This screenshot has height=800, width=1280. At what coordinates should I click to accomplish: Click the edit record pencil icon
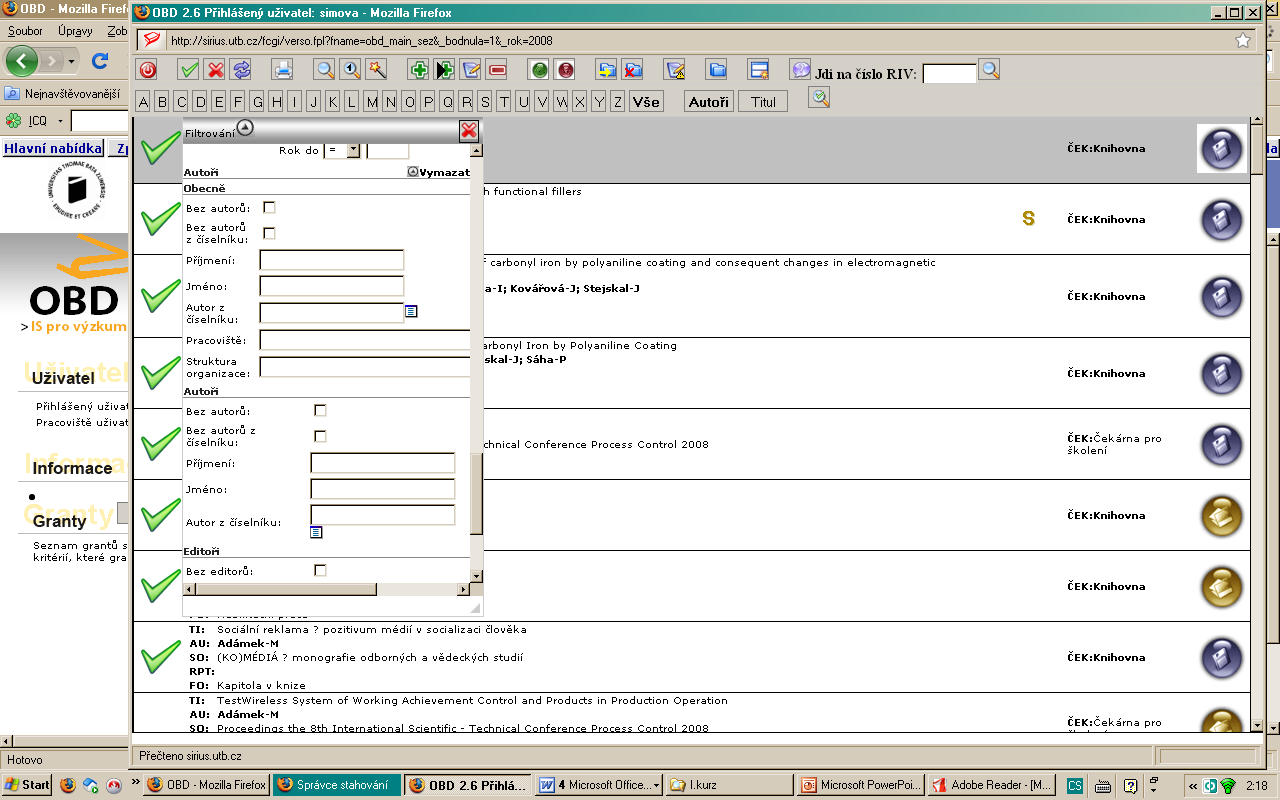(x=471, y=70)
